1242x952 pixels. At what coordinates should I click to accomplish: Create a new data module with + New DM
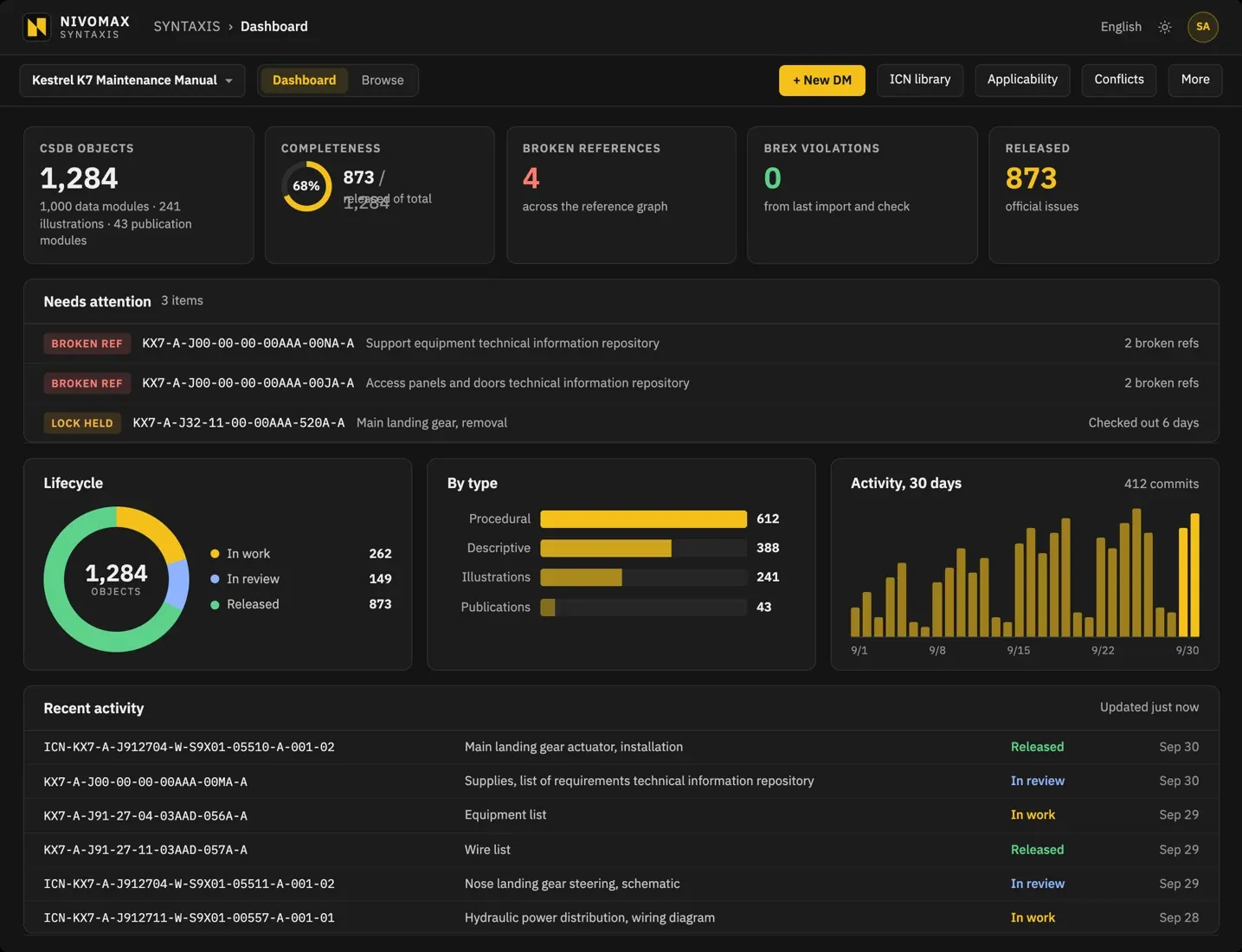tap(822, 80)
